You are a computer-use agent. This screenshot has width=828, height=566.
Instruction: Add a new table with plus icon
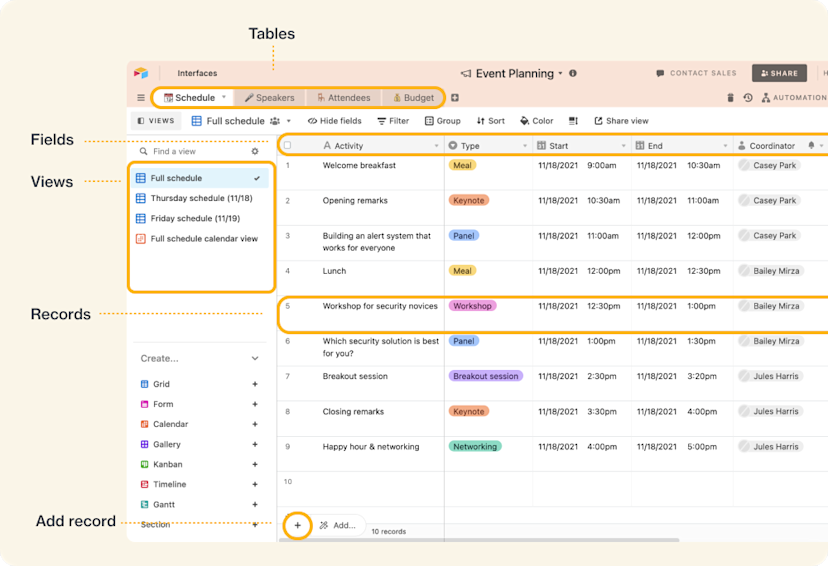click(x=455, y=98)
